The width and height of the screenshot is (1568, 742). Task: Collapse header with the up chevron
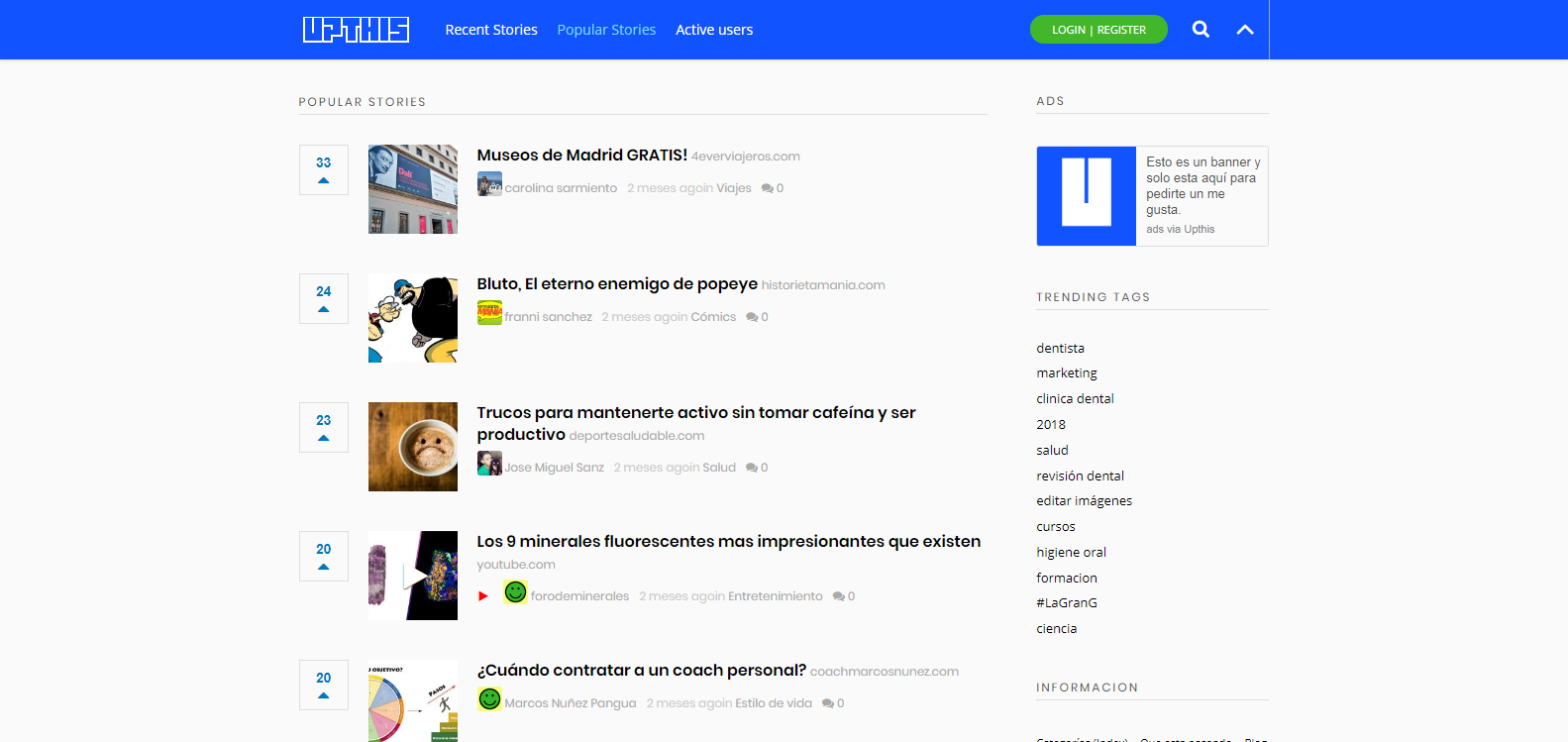tap(1245, 30)
